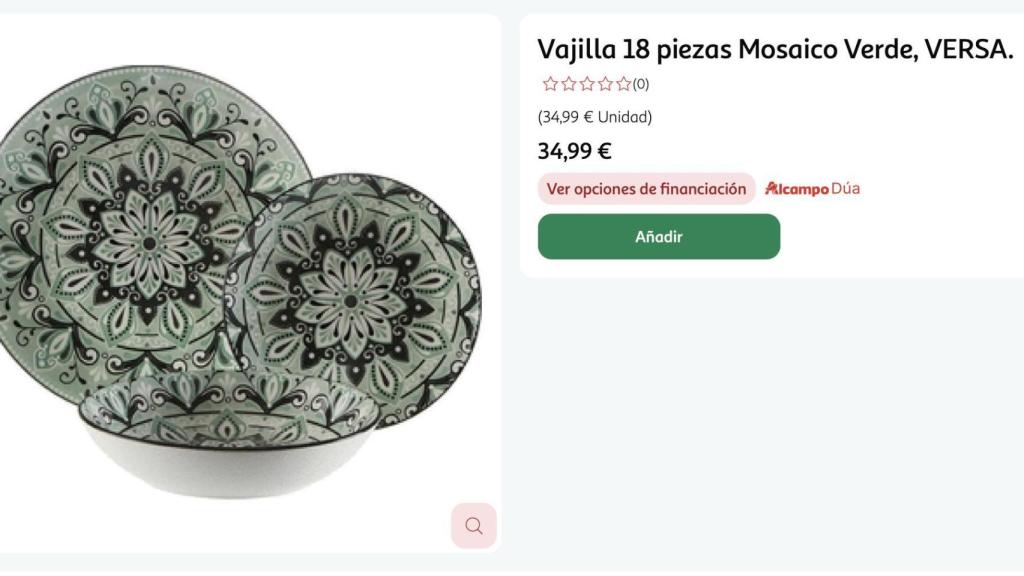Open the image zoom magnifier icon
Viewport: 1024px width, 576px height.
(473, 525)
